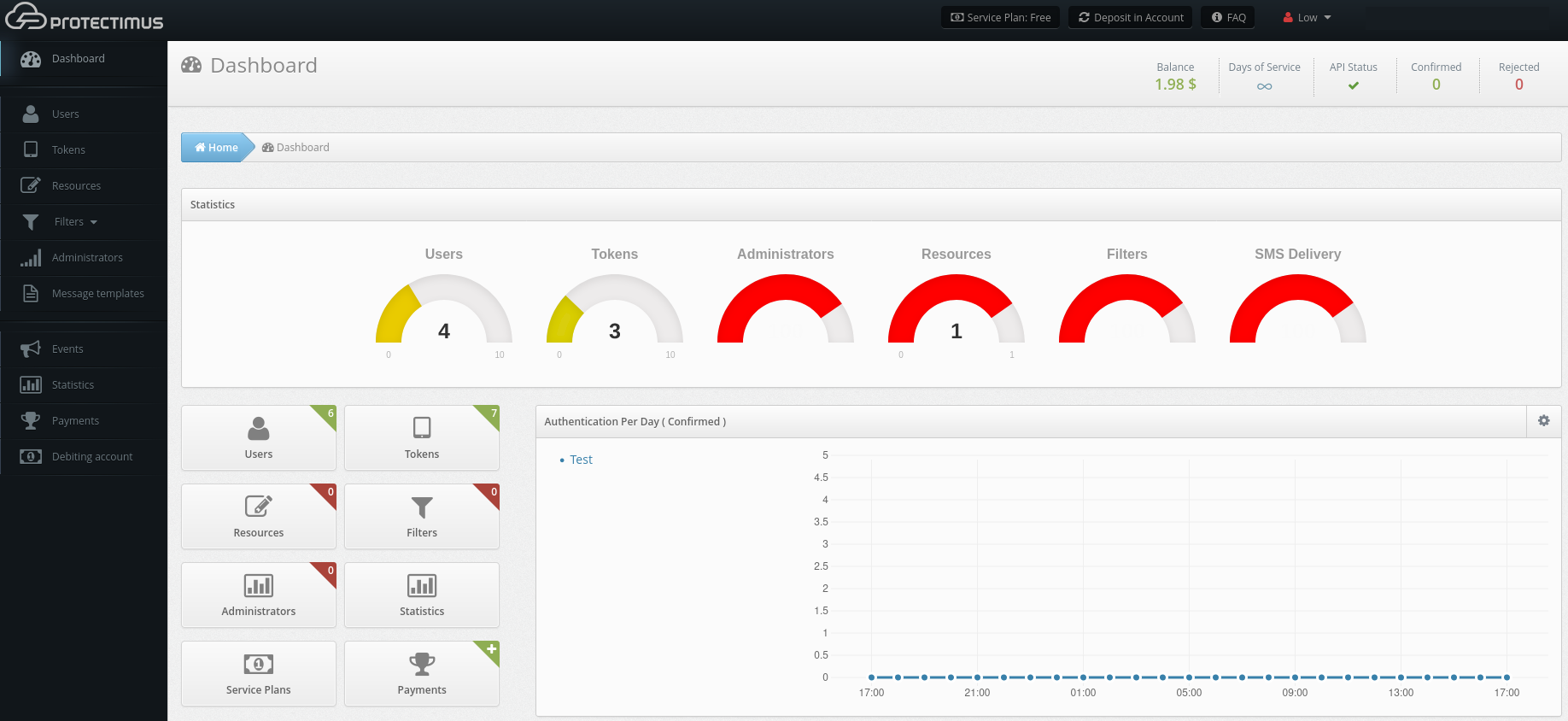Click the Service Plan: Free button
Image resolution: width=1568 pixels, height=721 pixels.
pos(1000,17)
